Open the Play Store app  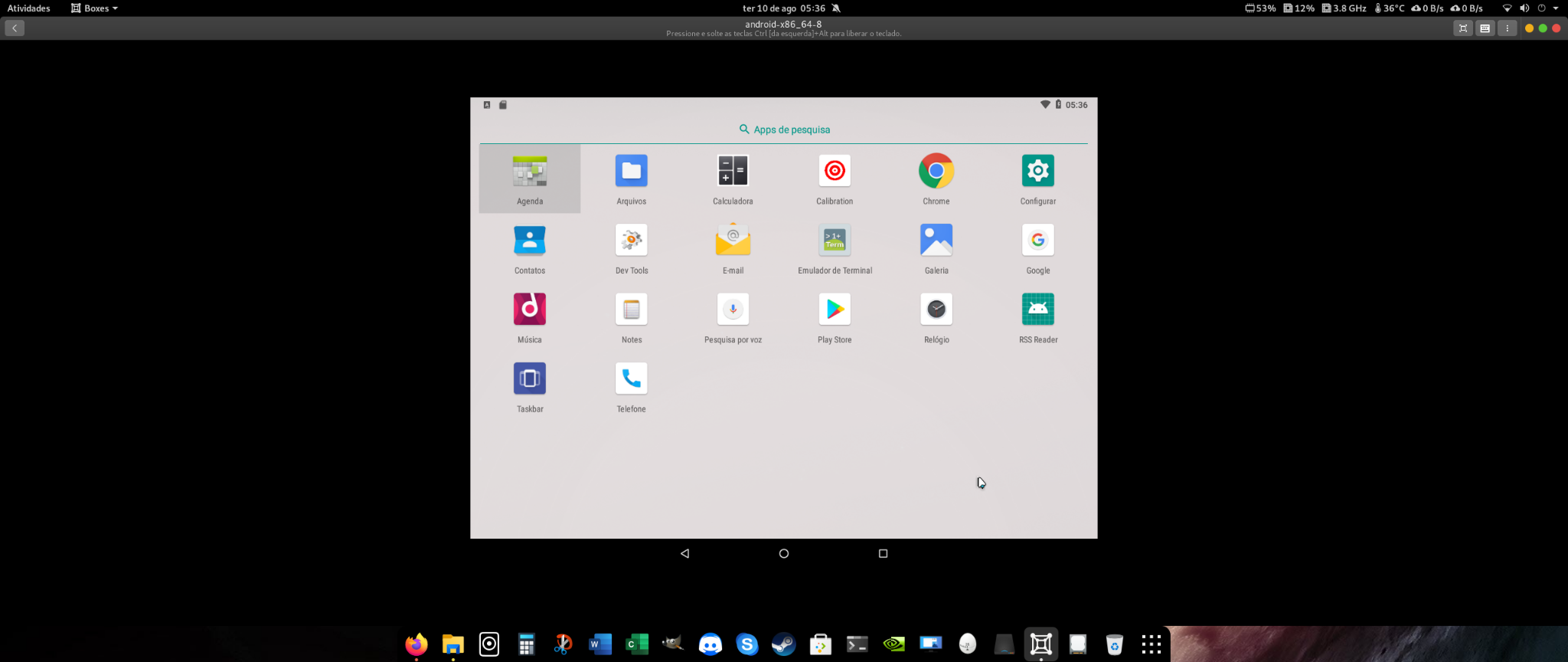pos(835,317)
